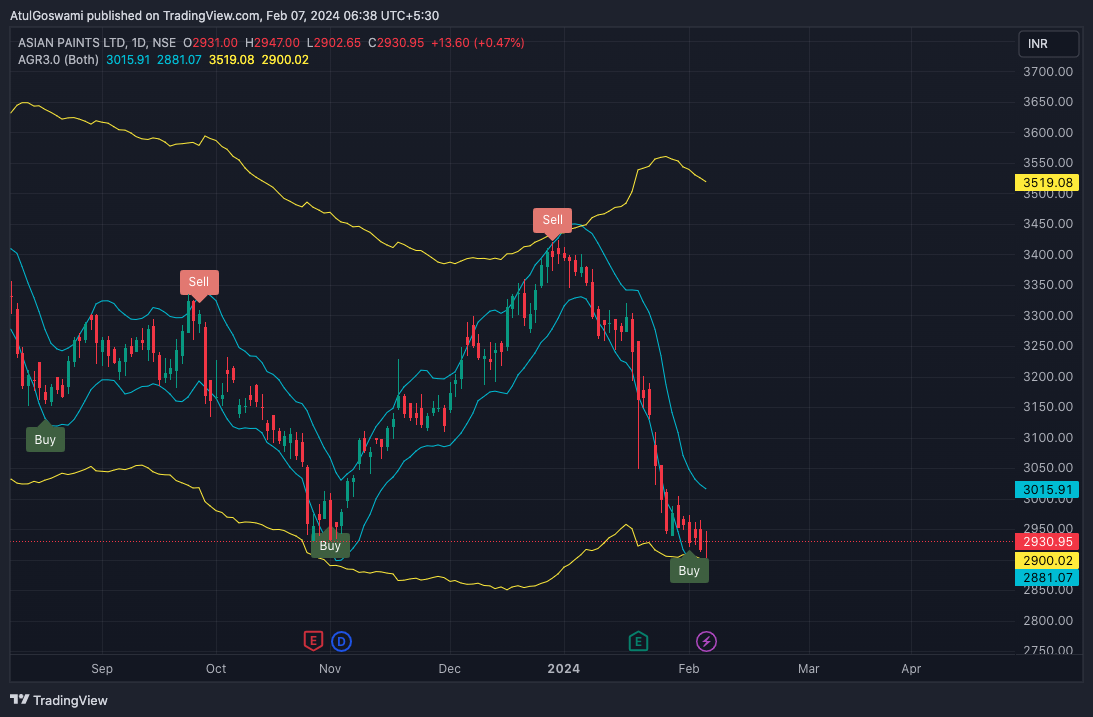Click the +13.60 (+0.47%) change value
Screen dimensions: 1093x717
[477, 43]
